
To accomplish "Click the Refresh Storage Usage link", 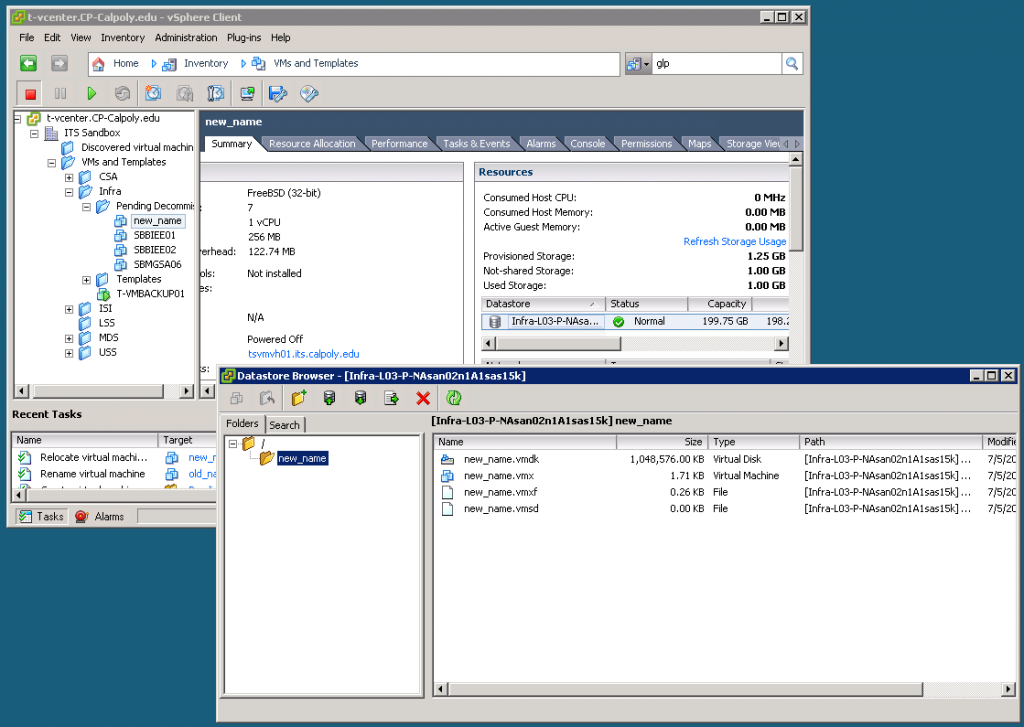I will coord(735,242).
